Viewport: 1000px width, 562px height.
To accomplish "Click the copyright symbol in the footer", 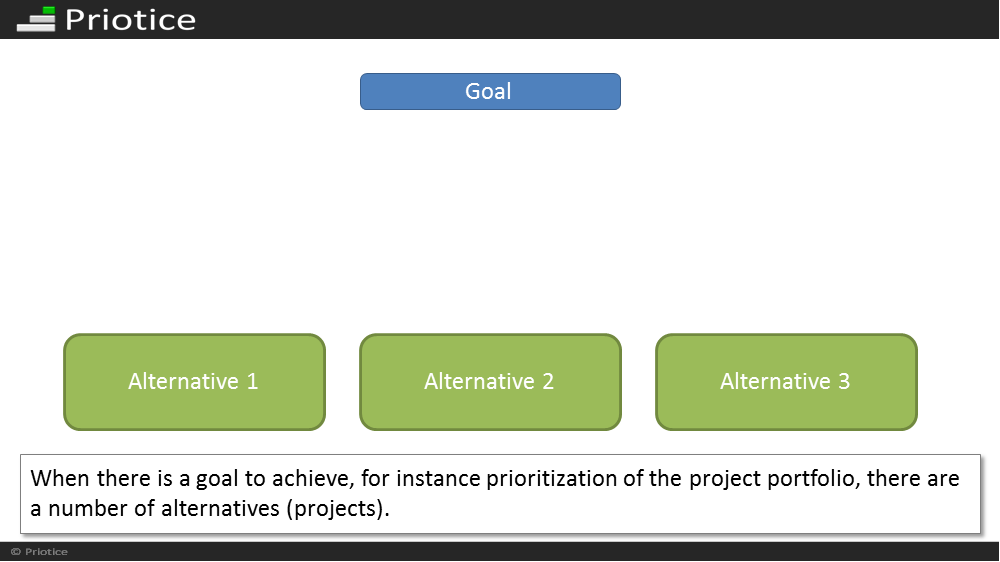I will click(16, 552).
